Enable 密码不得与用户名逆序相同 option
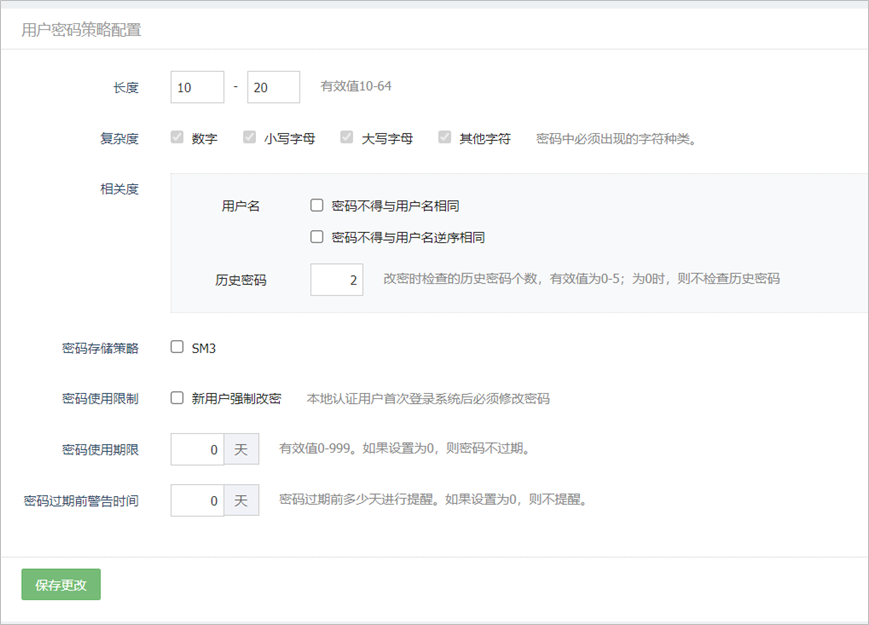This screenshot has height=625, width=869. (x=317, y=238)
